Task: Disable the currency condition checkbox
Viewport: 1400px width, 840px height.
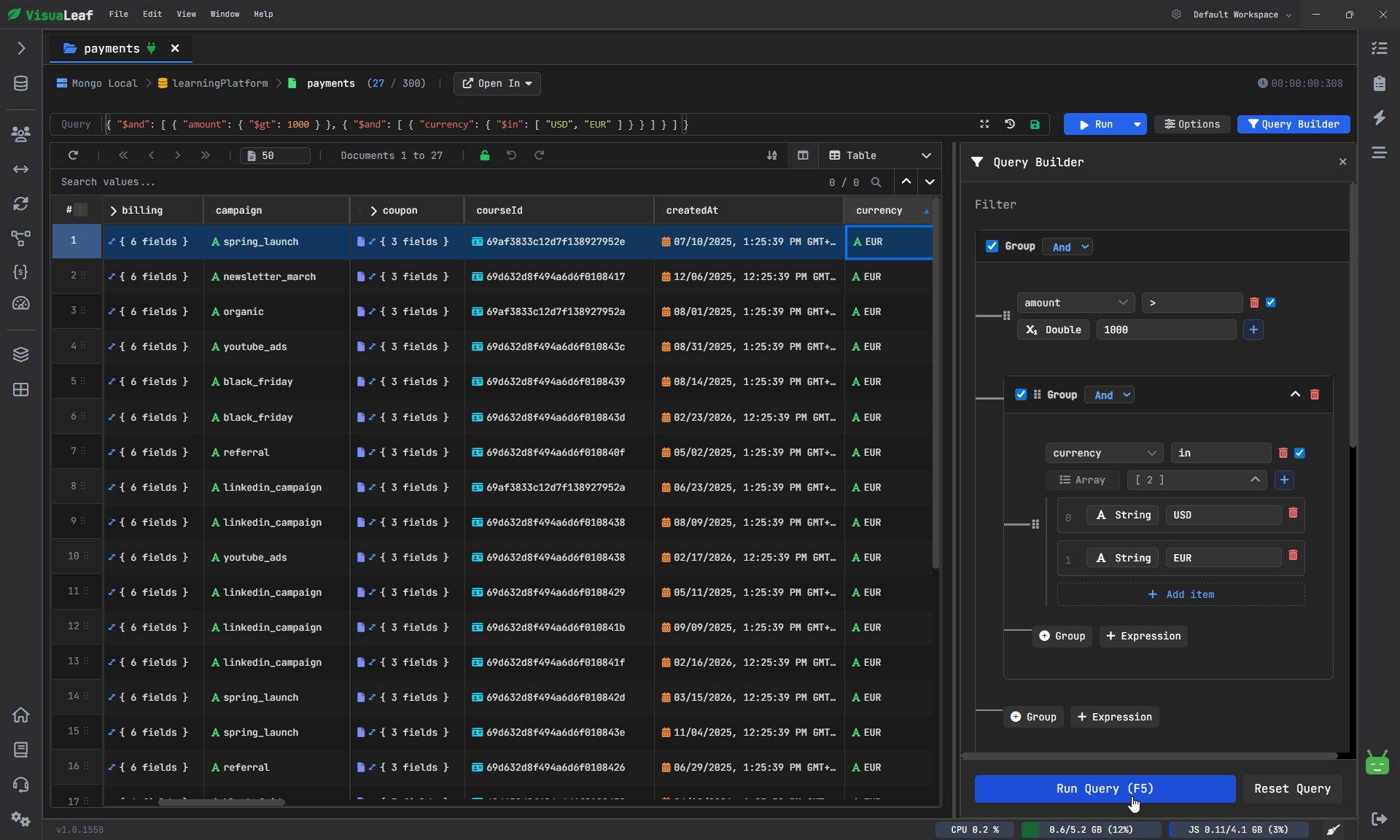Action: point(1300,453)
